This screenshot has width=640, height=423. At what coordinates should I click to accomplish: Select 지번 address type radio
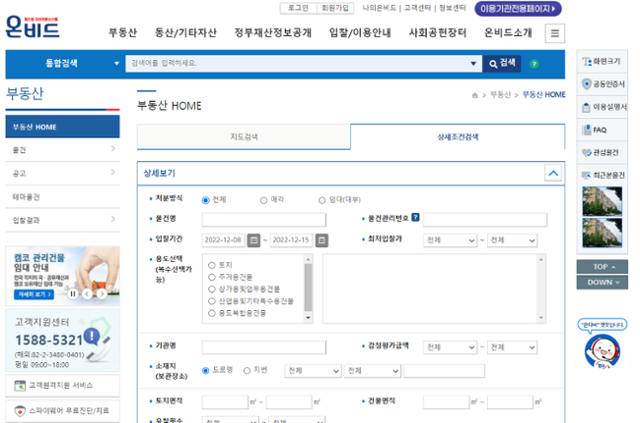(x=247, y=371)
